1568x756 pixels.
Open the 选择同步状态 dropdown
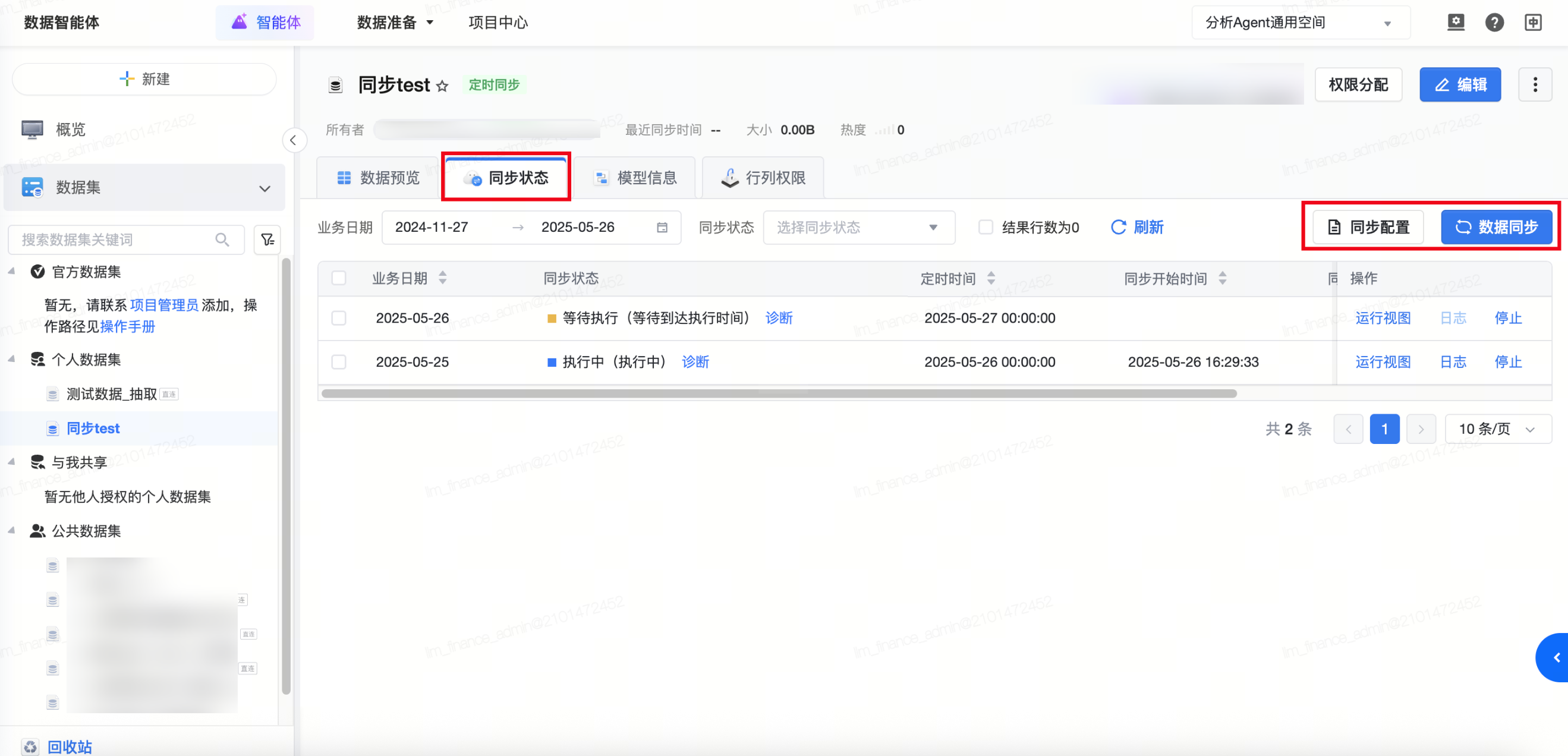click(858, 228)
